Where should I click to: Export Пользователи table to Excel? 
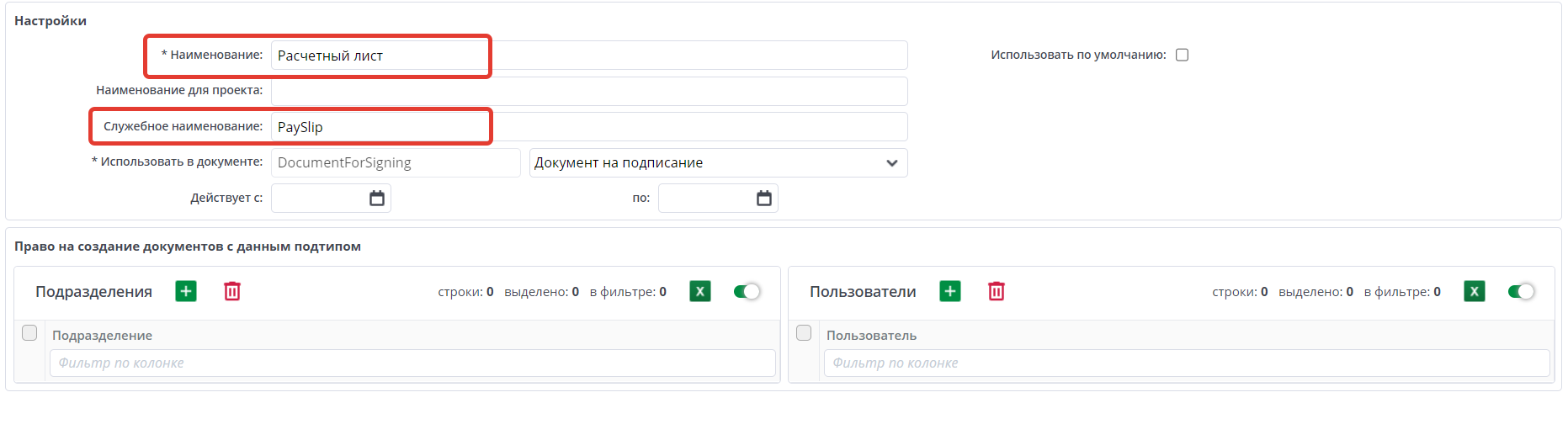tap(1475, 291)
